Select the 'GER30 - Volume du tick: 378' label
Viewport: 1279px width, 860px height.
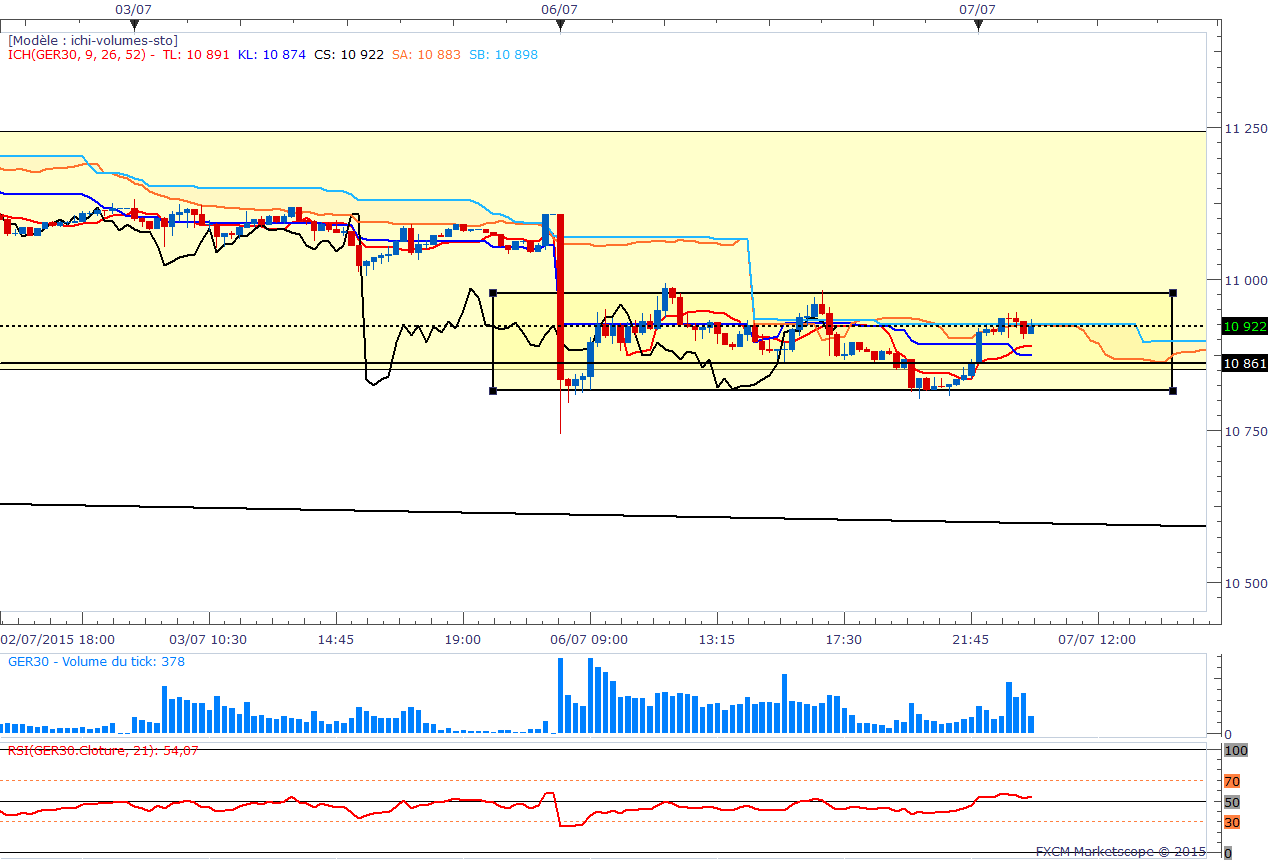tap(96, 662)
